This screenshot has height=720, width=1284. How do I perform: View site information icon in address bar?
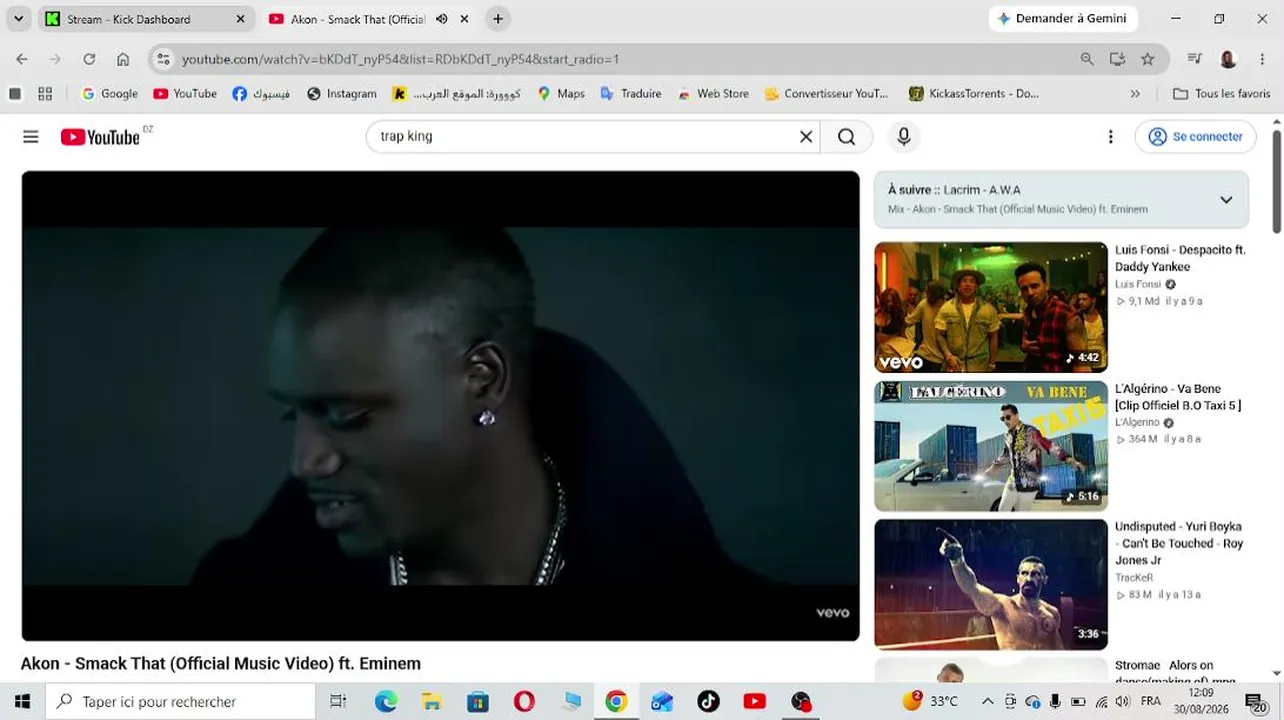click(164, 59)
